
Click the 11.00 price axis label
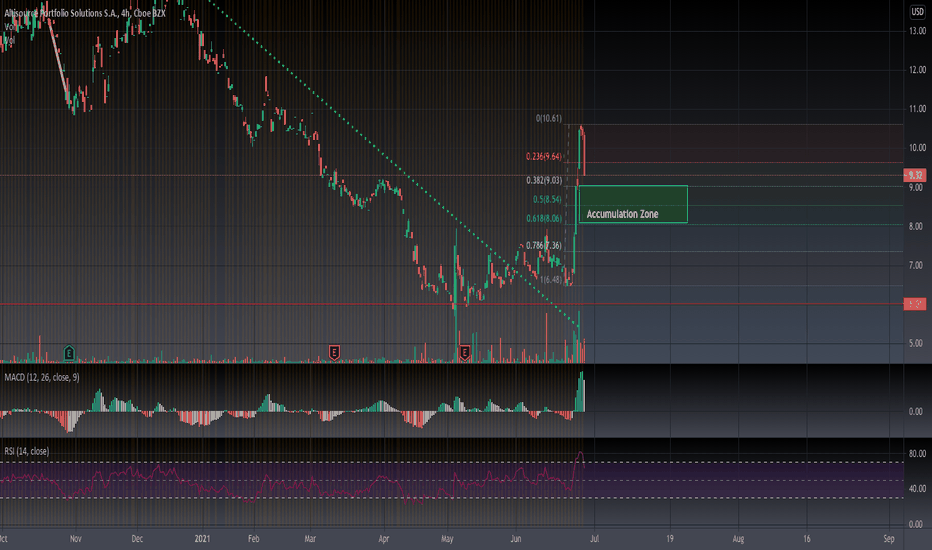pos(917,109)
